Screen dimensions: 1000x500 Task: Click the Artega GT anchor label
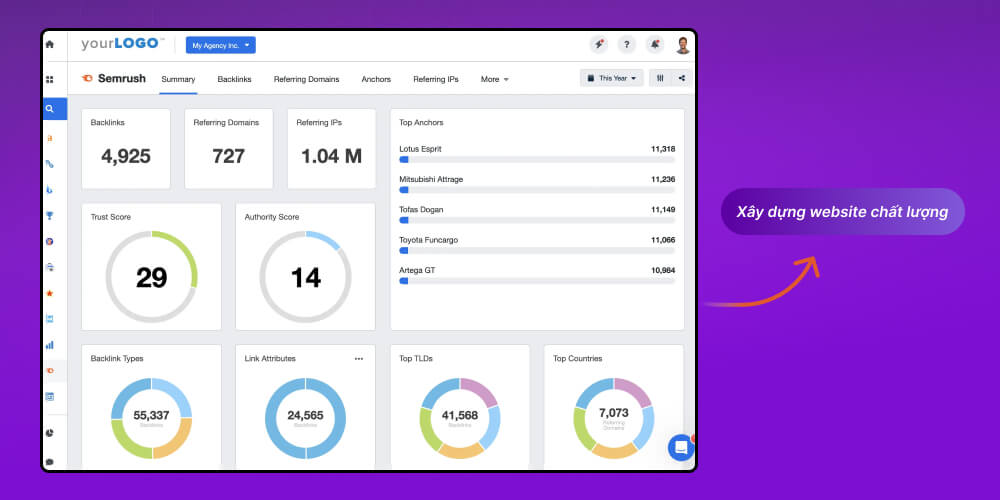(415, 270)
